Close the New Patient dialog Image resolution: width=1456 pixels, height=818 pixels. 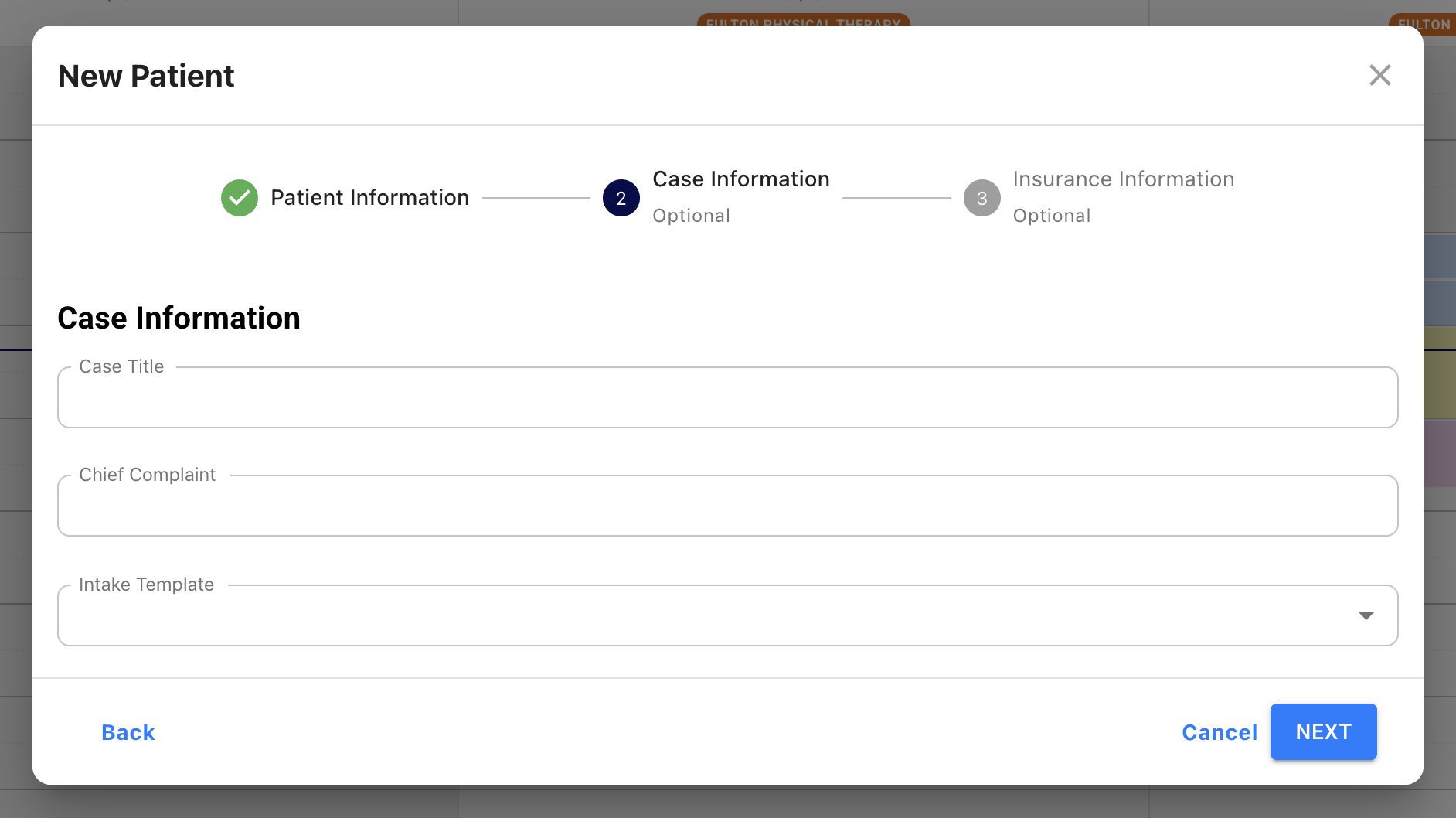(1379, 75)
